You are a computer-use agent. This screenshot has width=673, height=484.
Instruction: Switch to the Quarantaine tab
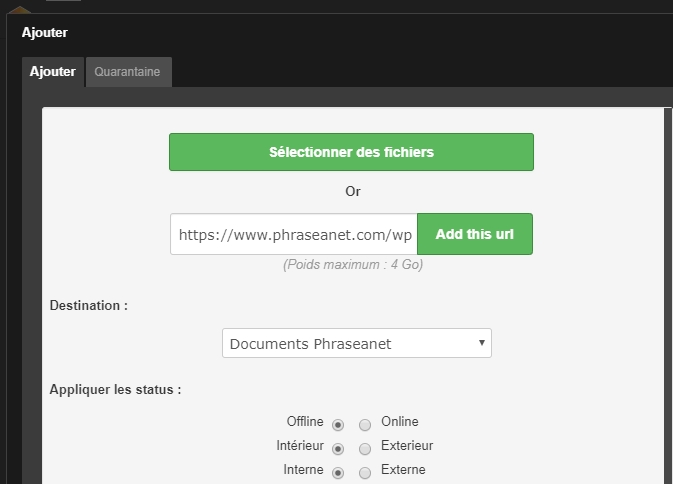[128, 72]
